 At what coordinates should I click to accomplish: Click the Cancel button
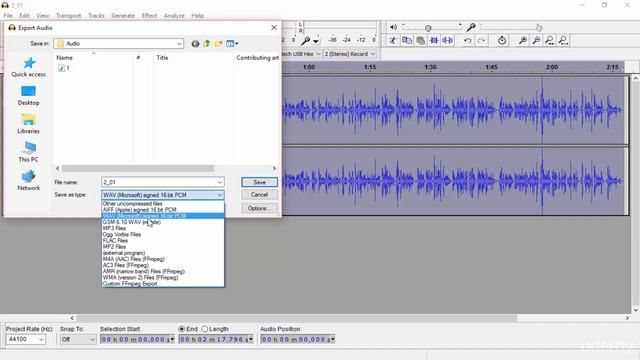point(259,195)
